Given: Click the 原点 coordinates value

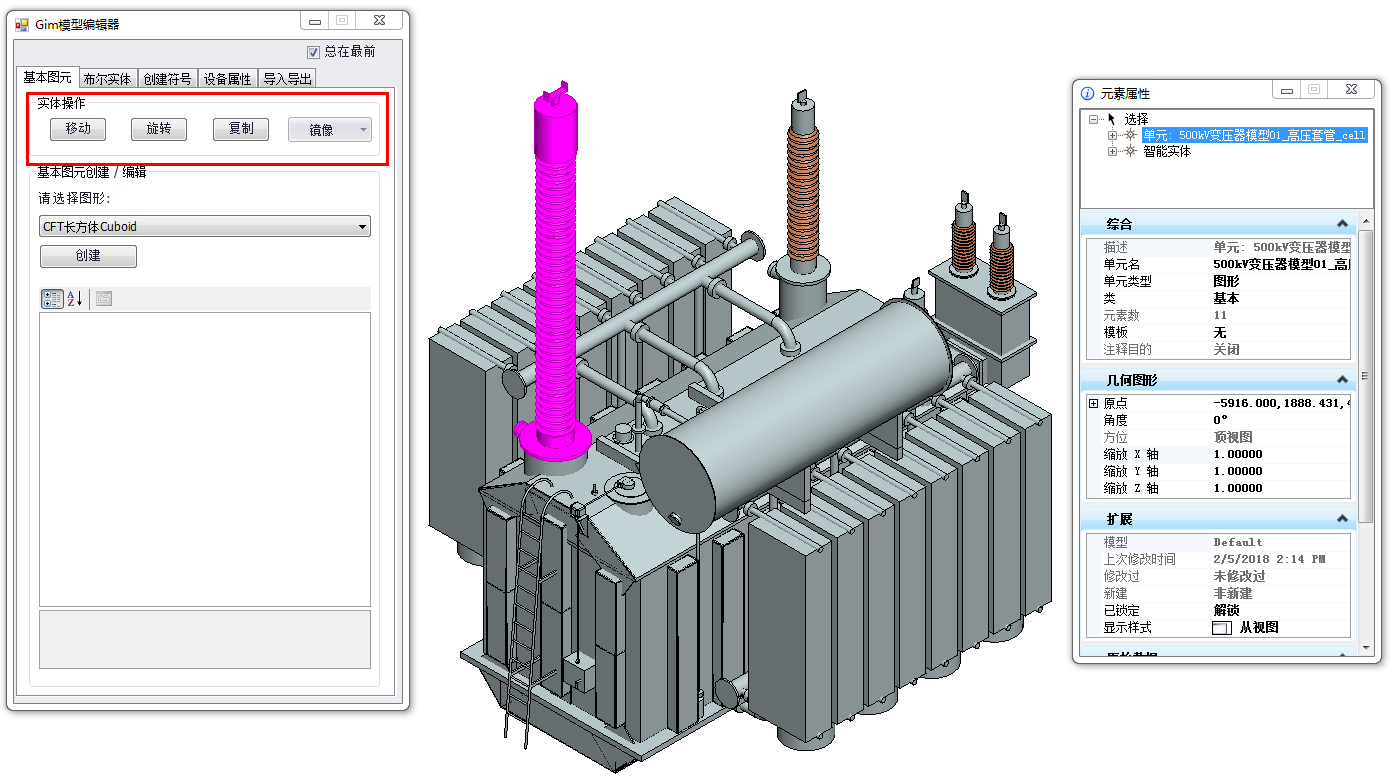Looking at the screenshot, I should click(x=1280, y=403).
